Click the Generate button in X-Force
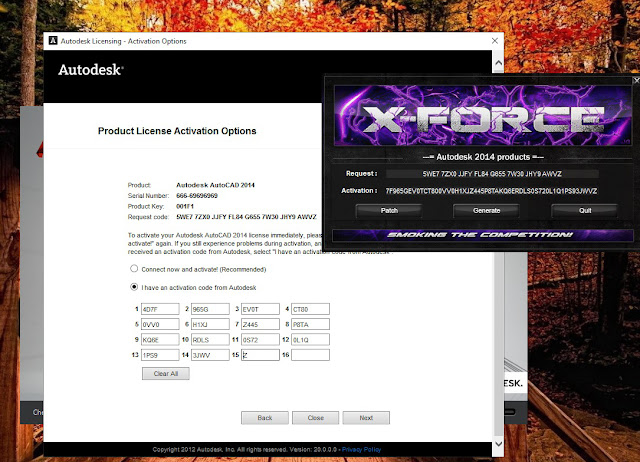The width and height of the screenshot is (640, 462). click(x=486, y=210)
